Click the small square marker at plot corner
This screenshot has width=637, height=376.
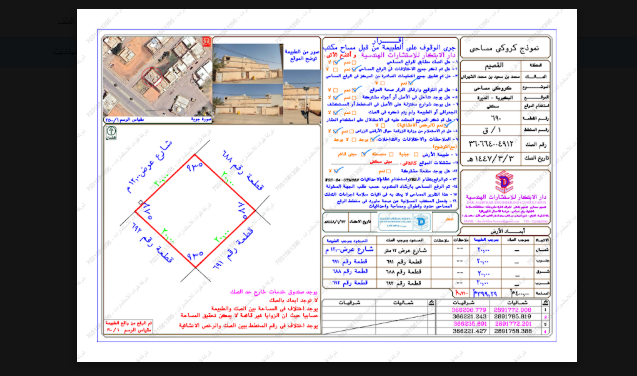click(x=141, y=202)
